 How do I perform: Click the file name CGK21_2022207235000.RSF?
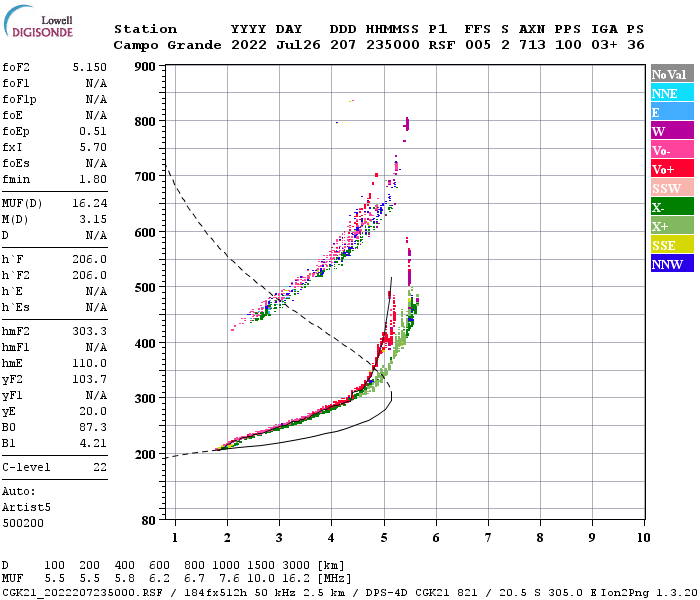tap(83, 593)
